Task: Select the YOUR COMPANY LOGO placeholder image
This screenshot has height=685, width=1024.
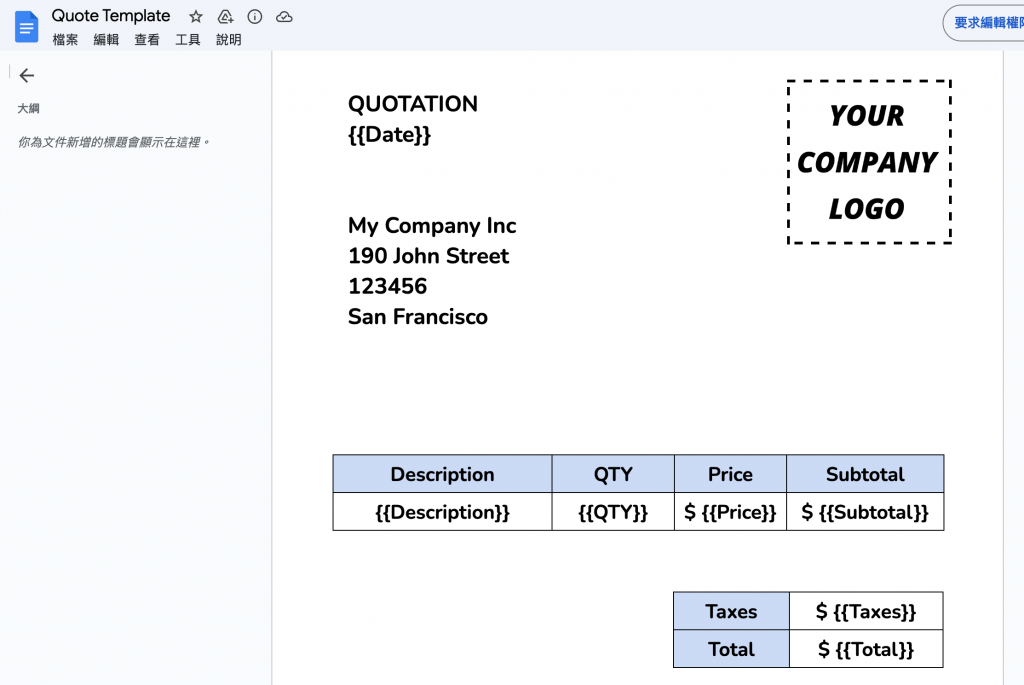Action: coord(868,162)
